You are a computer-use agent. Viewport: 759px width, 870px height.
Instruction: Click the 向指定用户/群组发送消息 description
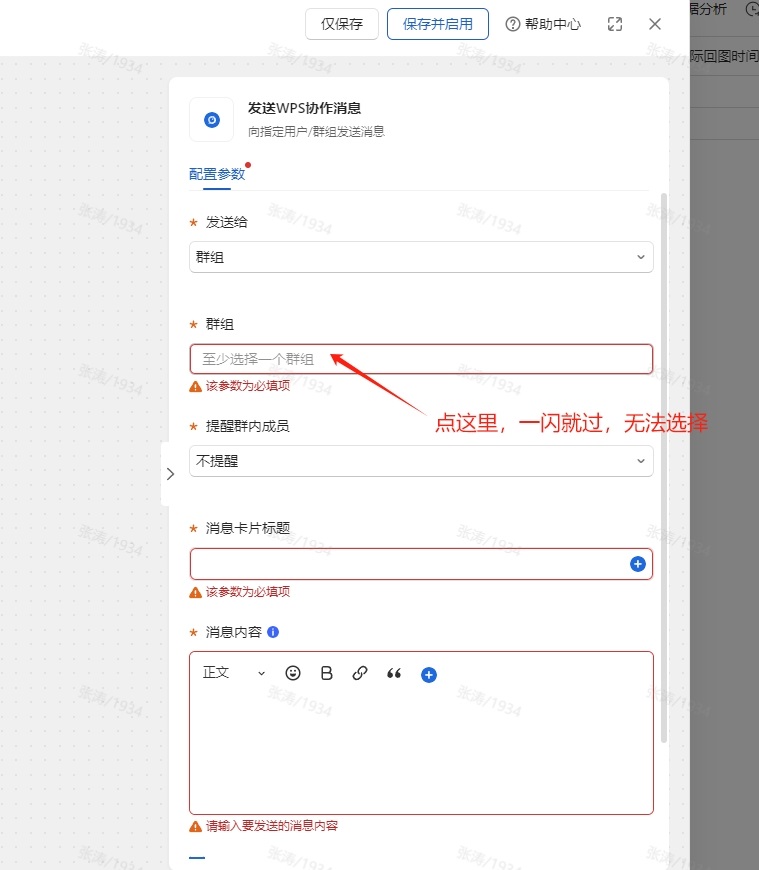tap(316, 131)
